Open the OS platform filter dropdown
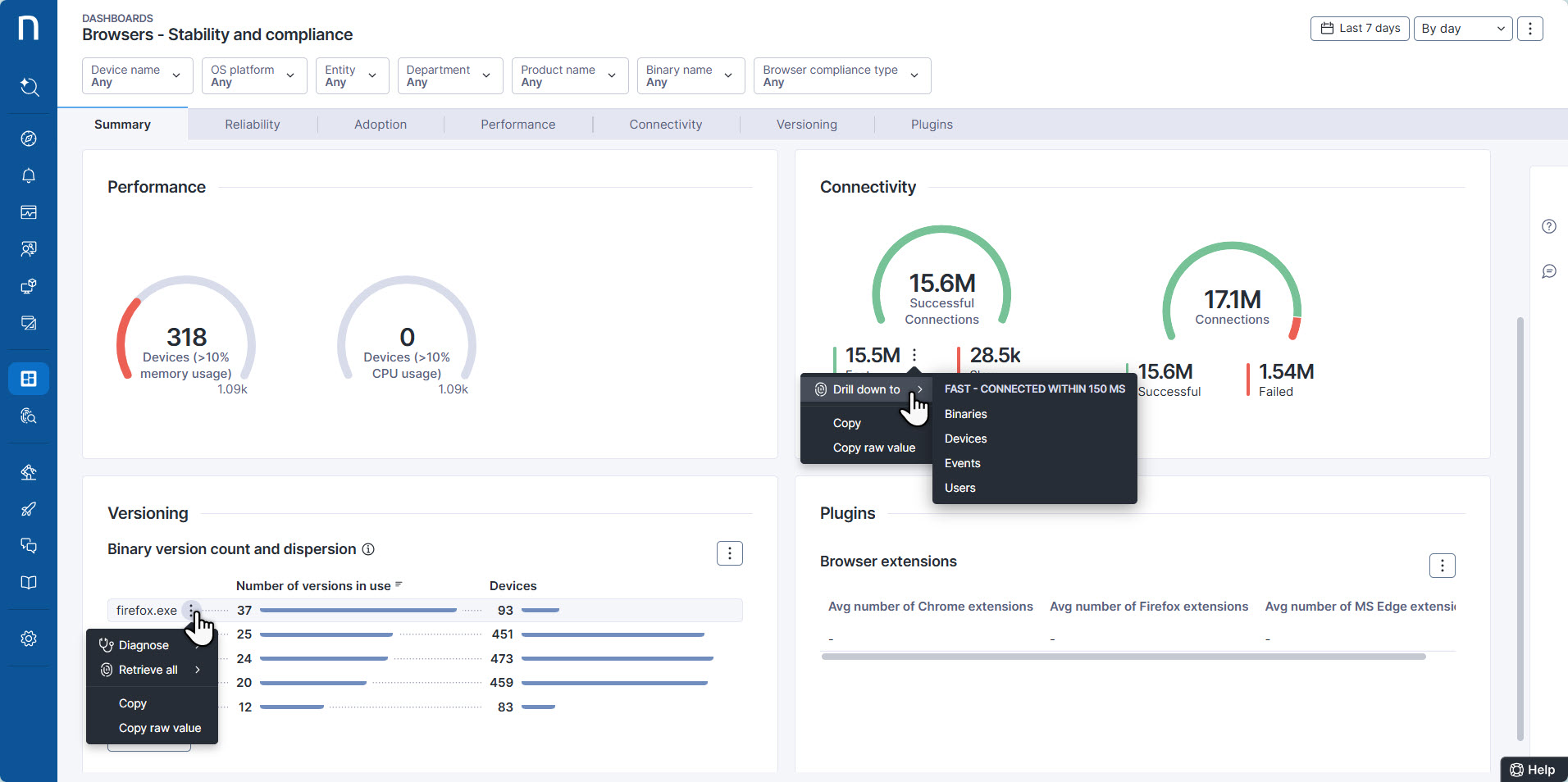Viewport: 1568px width, 782px height. coord(253,75)
